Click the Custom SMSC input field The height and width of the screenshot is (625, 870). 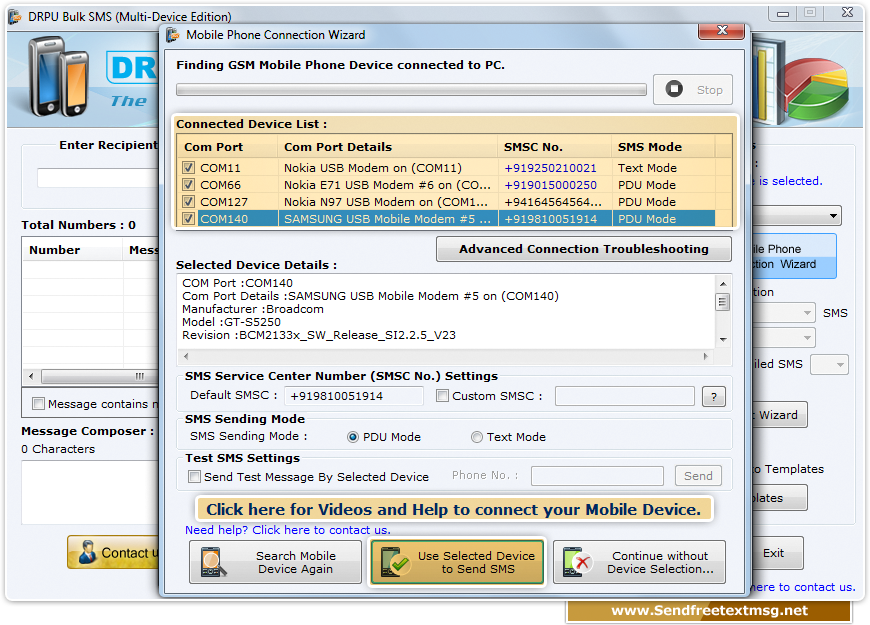click(624, 396)
